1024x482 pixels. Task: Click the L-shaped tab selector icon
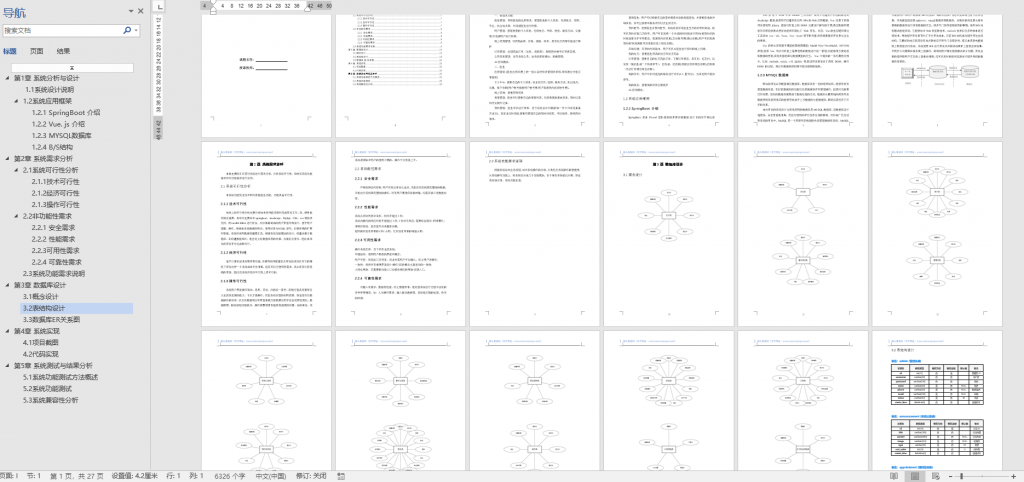160,6
